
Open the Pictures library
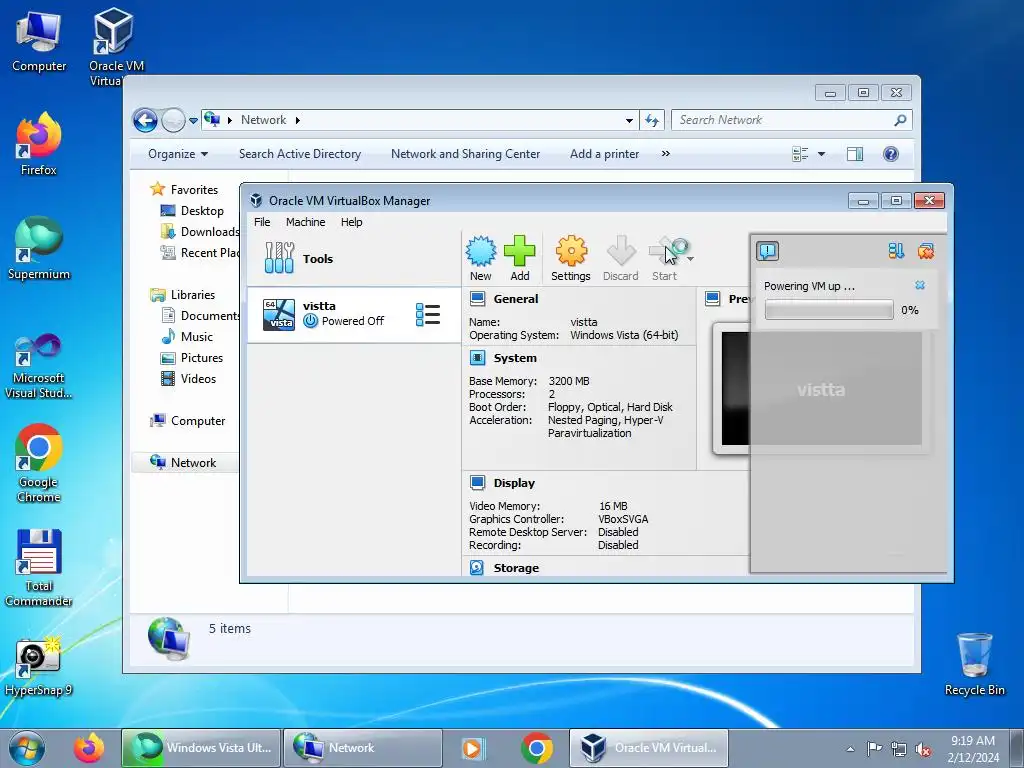202,358
